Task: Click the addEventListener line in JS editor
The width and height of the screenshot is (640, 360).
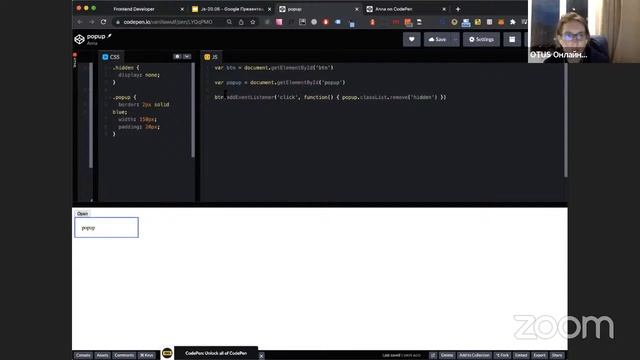Action: pos(330,97)
